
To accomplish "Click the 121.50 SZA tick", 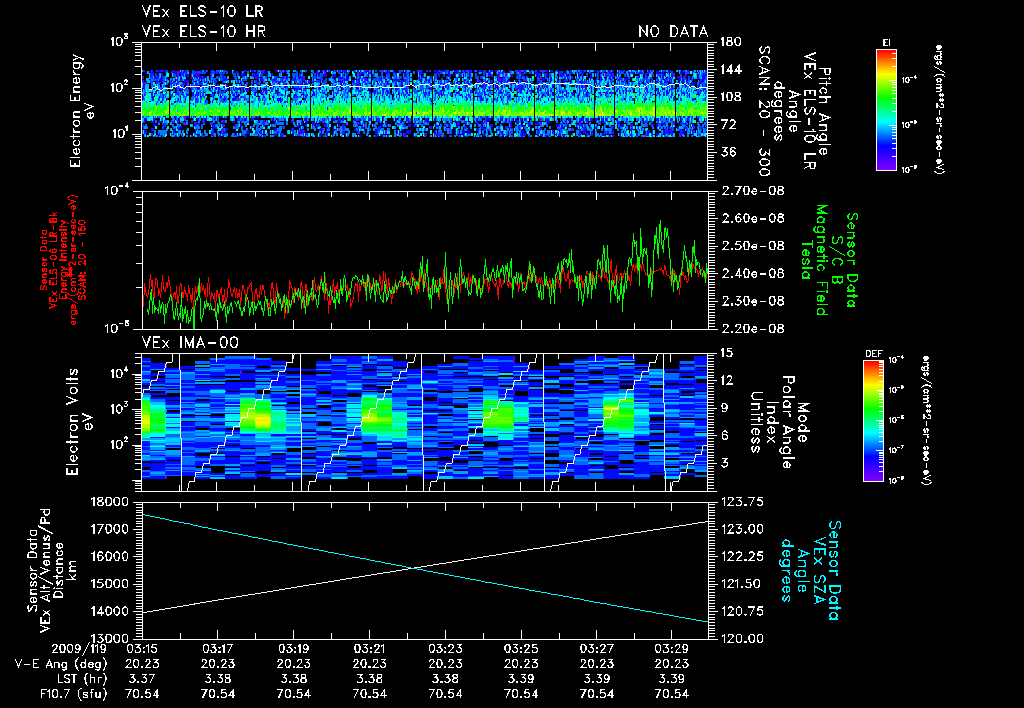I will (x=741, y=584).
